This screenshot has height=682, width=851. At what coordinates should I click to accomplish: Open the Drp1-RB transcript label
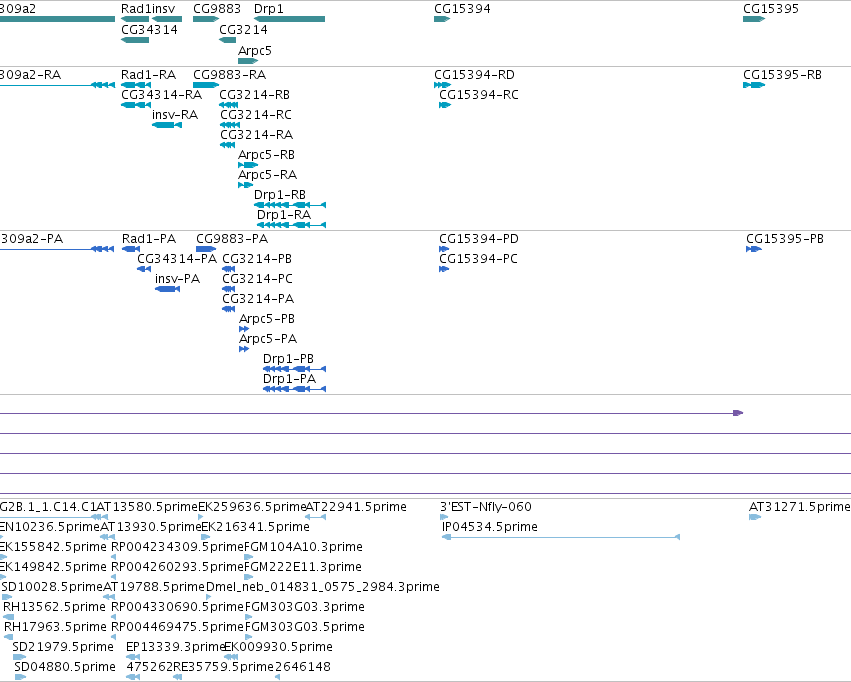point(280,195)
